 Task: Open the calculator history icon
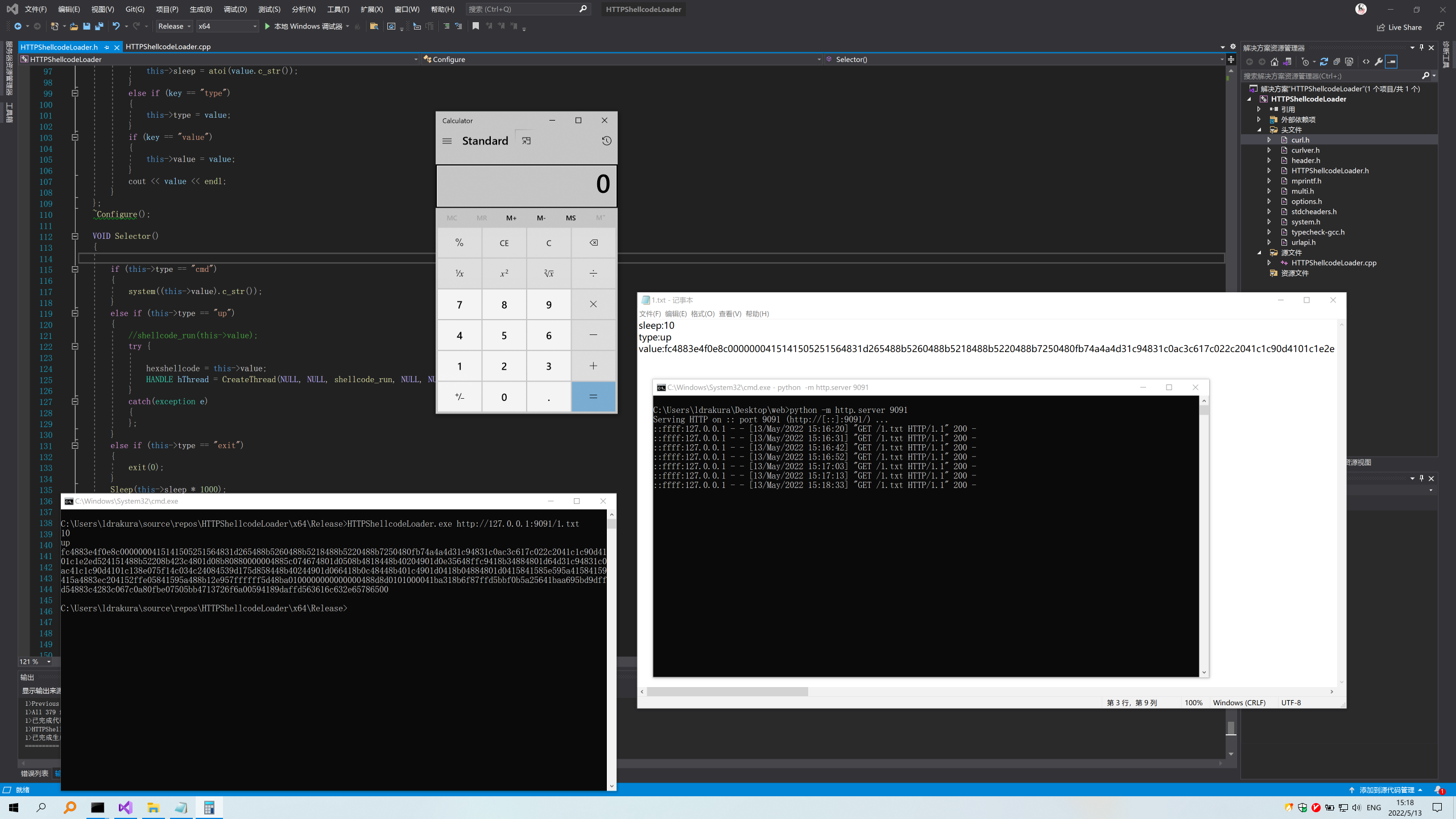point(606,140)
